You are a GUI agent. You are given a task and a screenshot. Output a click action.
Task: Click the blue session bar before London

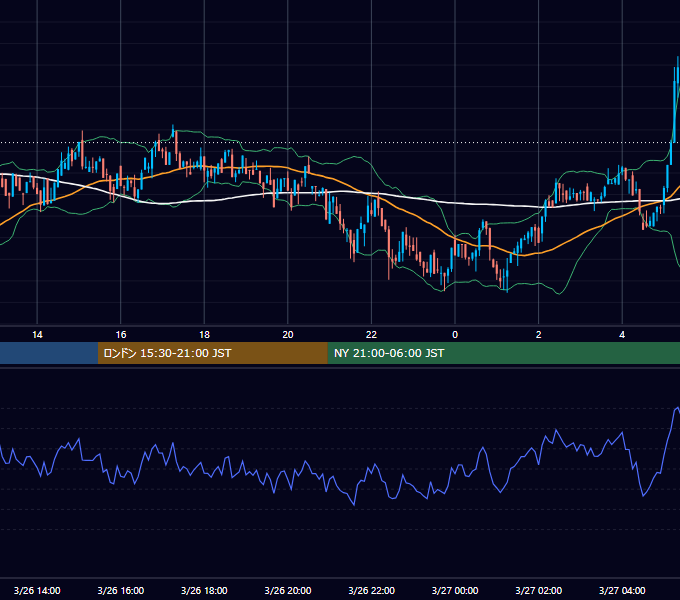[49, 353]
